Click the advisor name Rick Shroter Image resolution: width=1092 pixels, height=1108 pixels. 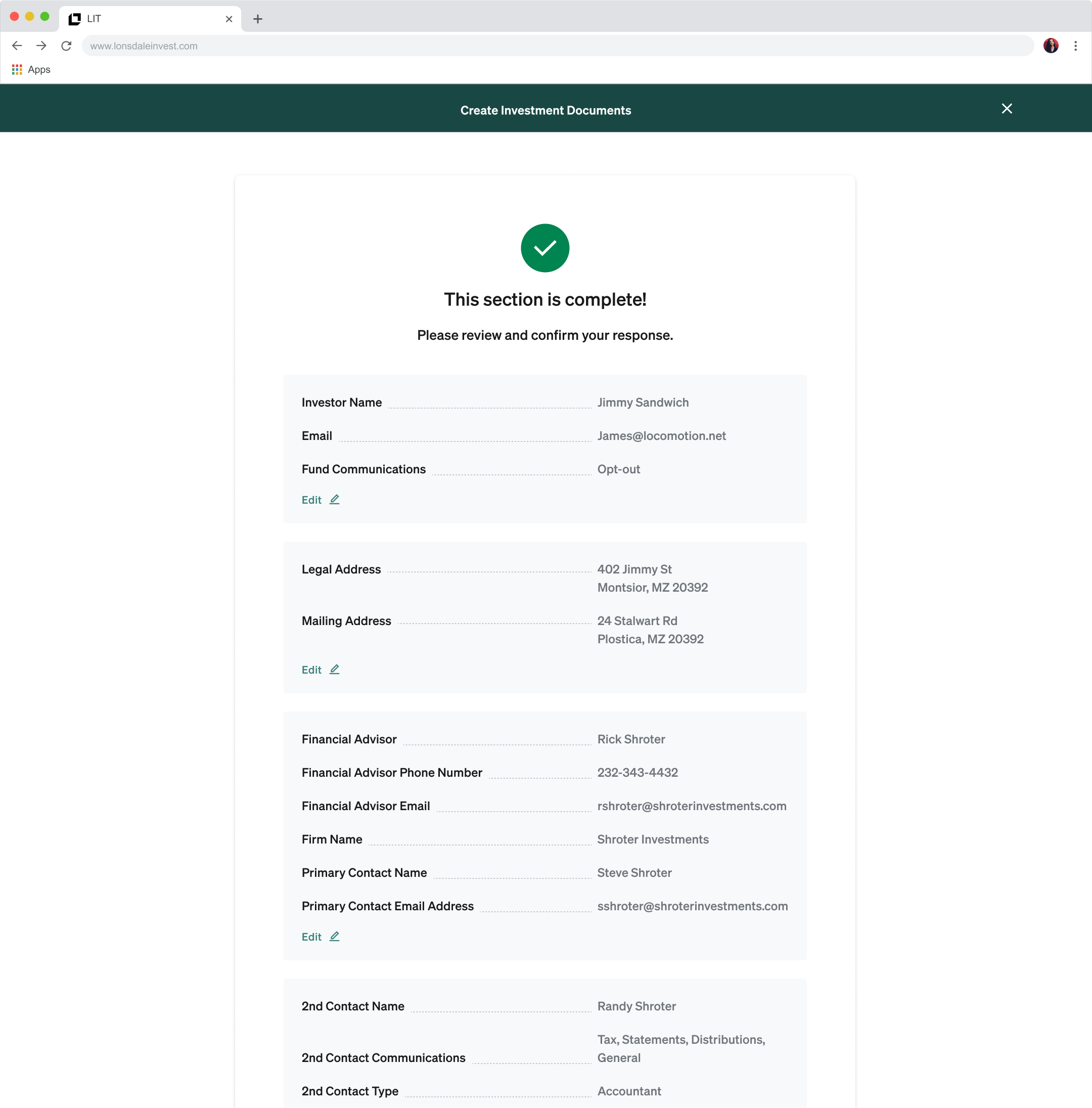point(631,739)
